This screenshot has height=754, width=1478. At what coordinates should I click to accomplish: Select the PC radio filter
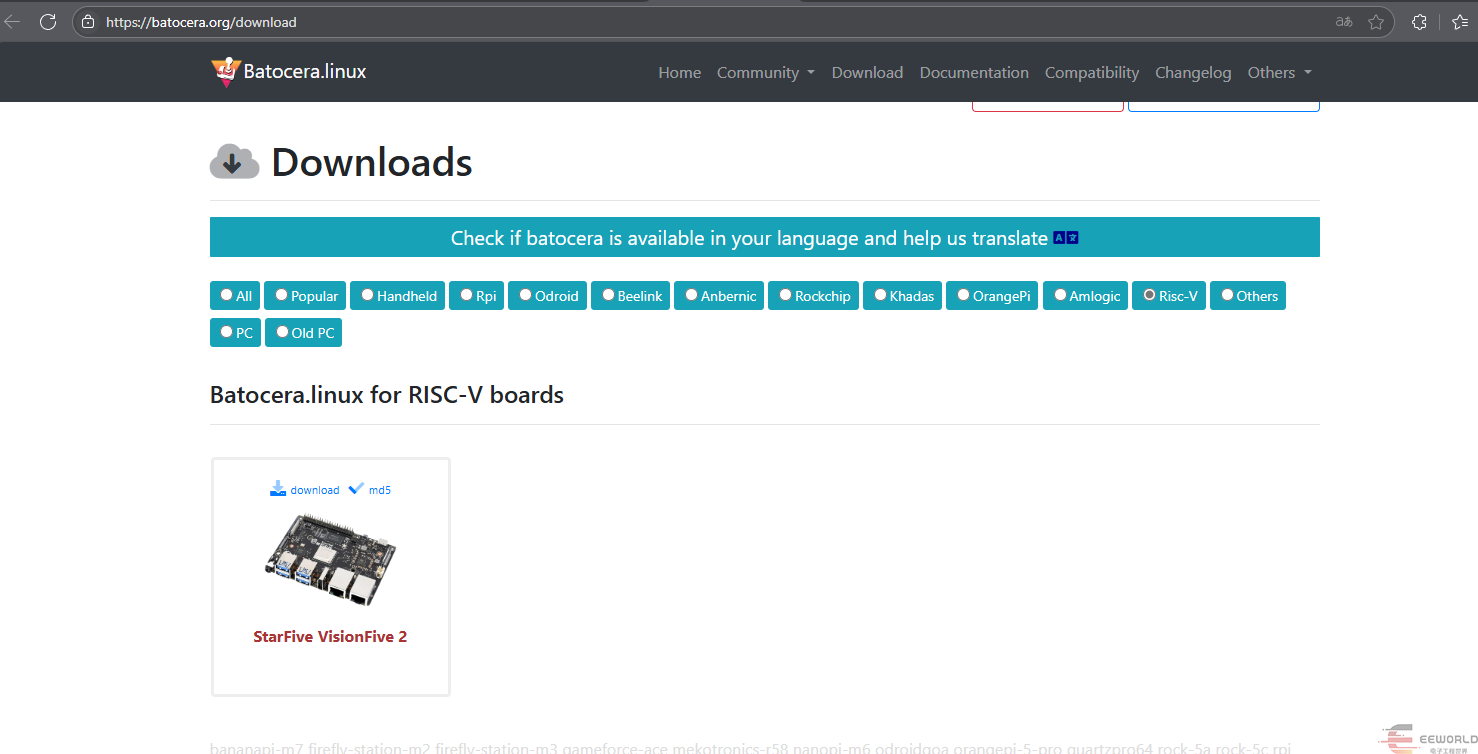pyautogui.click(x=227, y=332)
